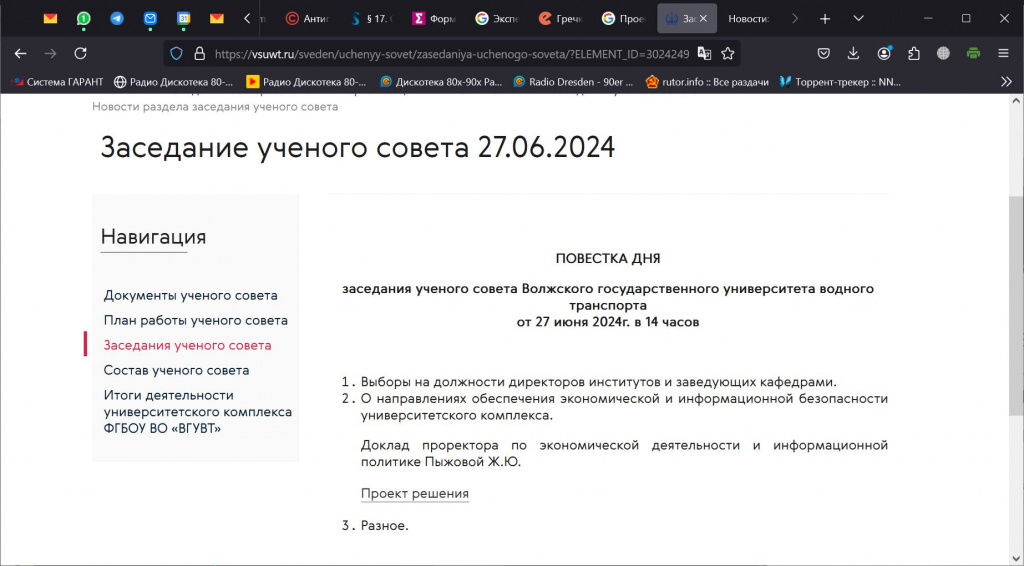The width and height of the screenshot is (1024, 566).
Task: Click the Навигация sidebar heading
Action: click(153, 236)
